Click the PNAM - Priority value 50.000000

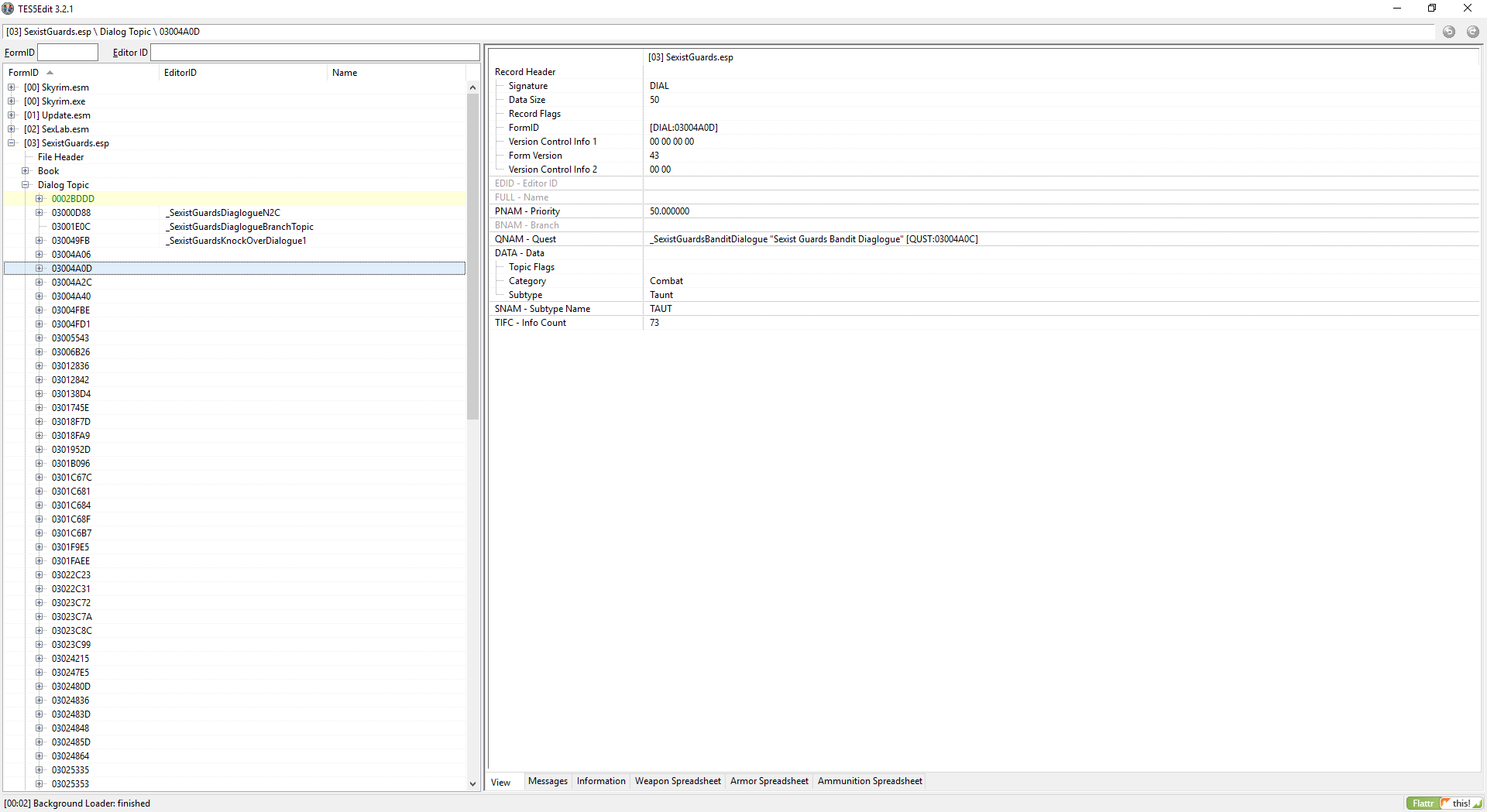(x=669, y=211)
